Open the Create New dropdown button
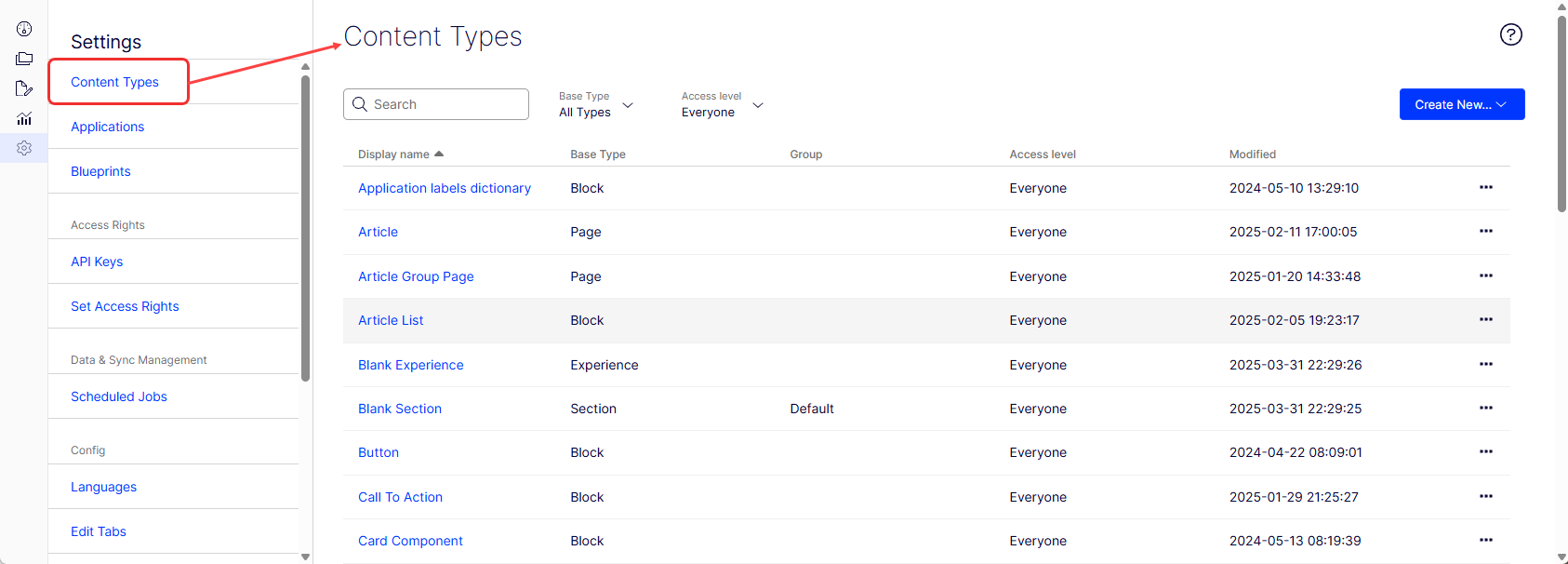This screenshot has width=1568, height=564. click(x=1462, y=104)
